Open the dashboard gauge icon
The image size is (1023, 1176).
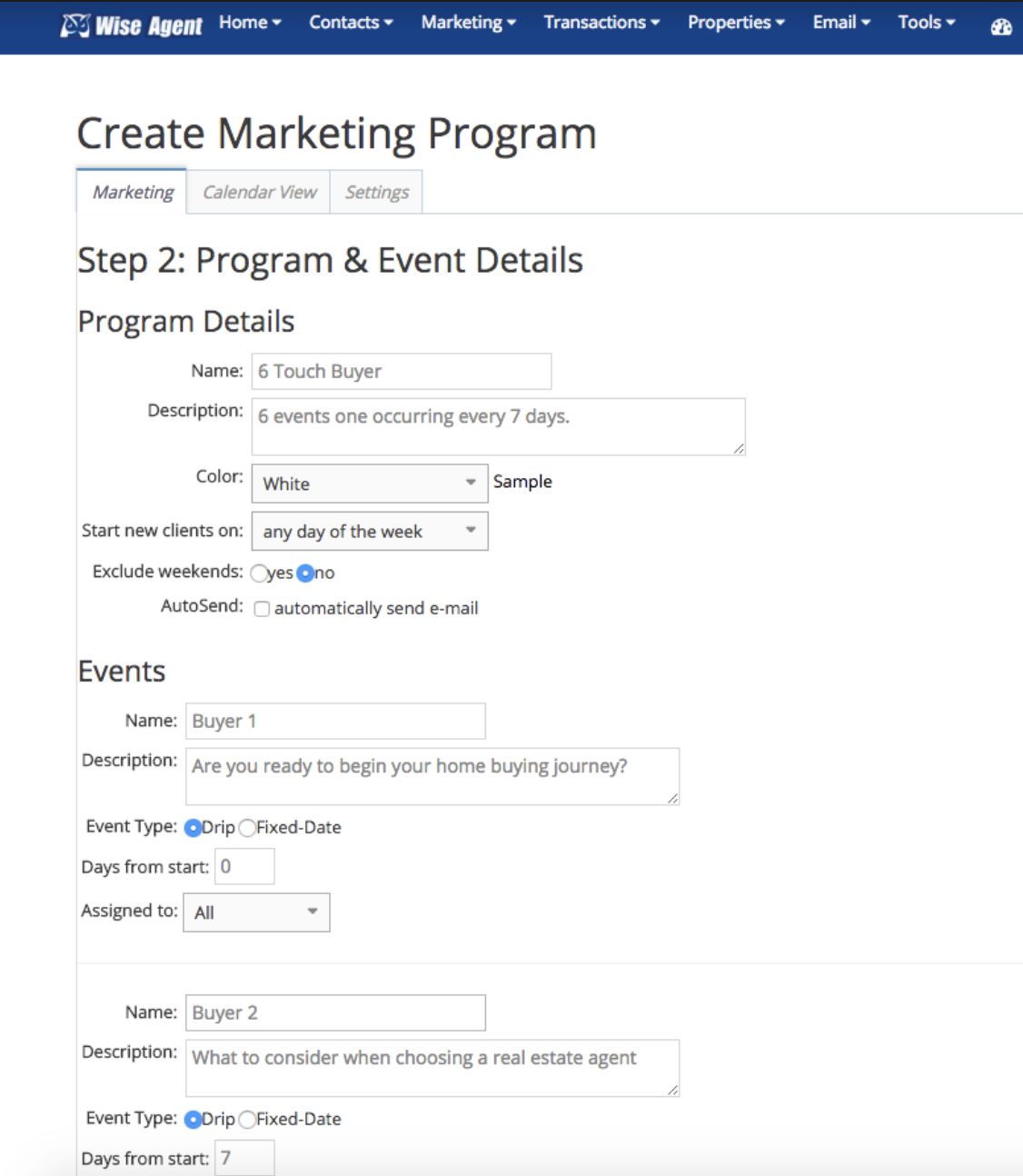1001,27
